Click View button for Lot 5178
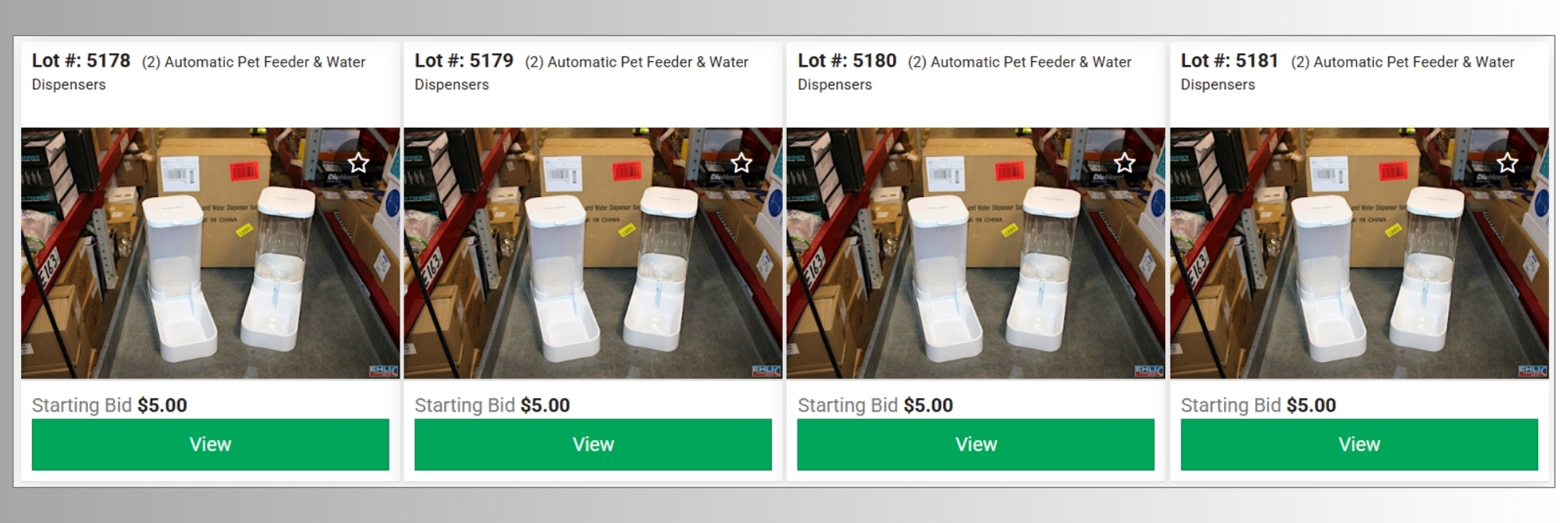The image size is (1568, 523). [x=210, y=445]
